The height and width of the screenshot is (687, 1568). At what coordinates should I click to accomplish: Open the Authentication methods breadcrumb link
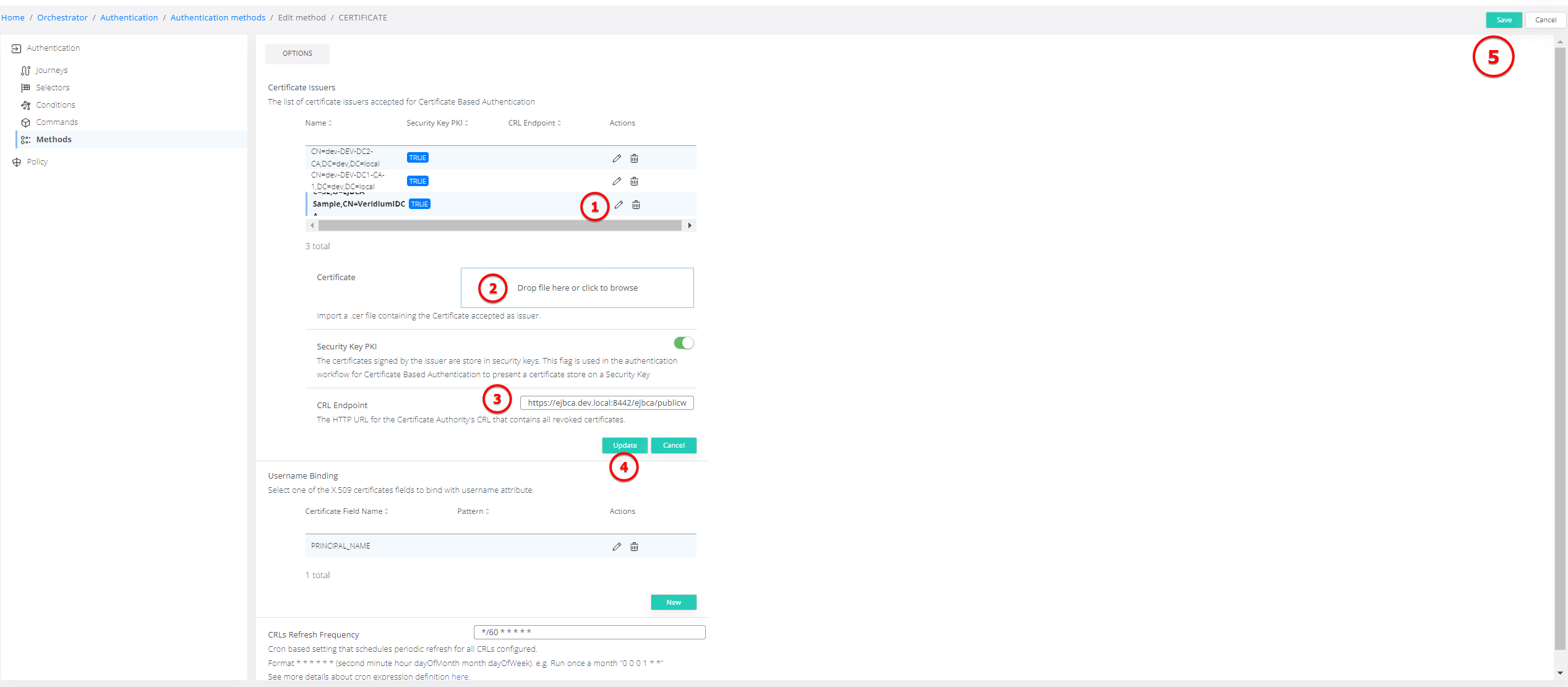218,18
